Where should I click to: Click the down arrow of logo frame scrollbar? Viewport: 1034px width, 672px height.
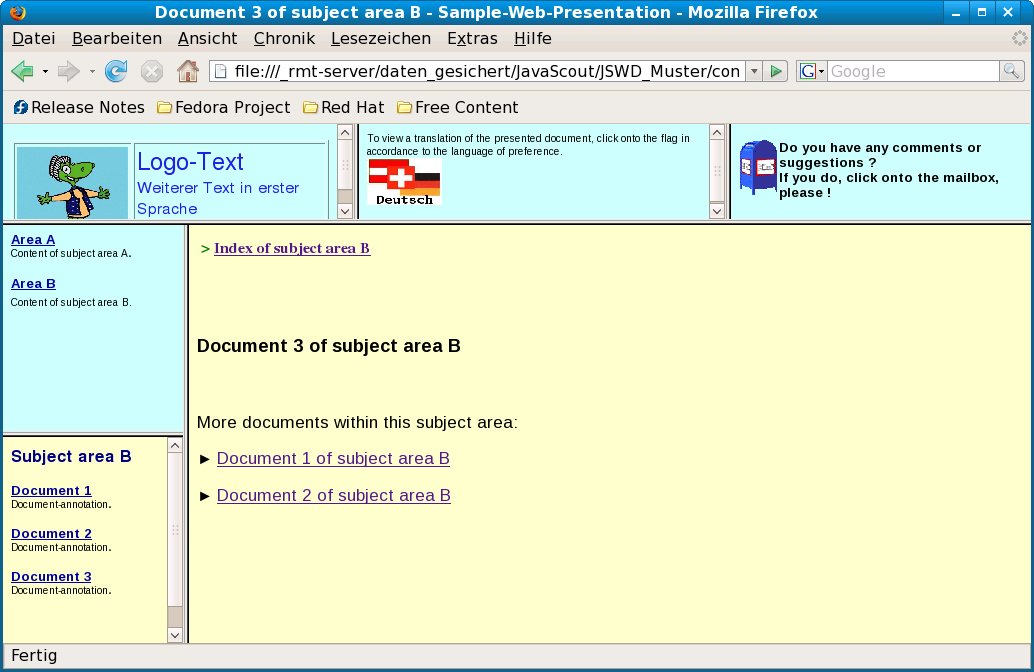point(345,210)
